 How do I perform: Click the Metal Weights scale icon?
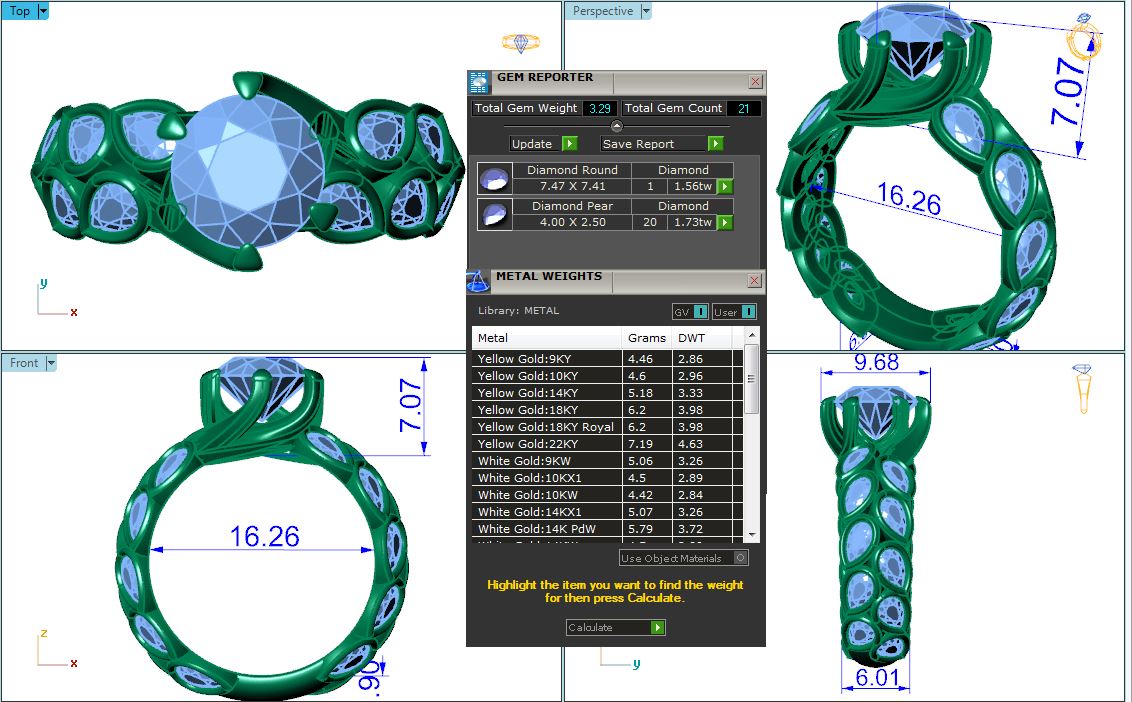point(479,281)
